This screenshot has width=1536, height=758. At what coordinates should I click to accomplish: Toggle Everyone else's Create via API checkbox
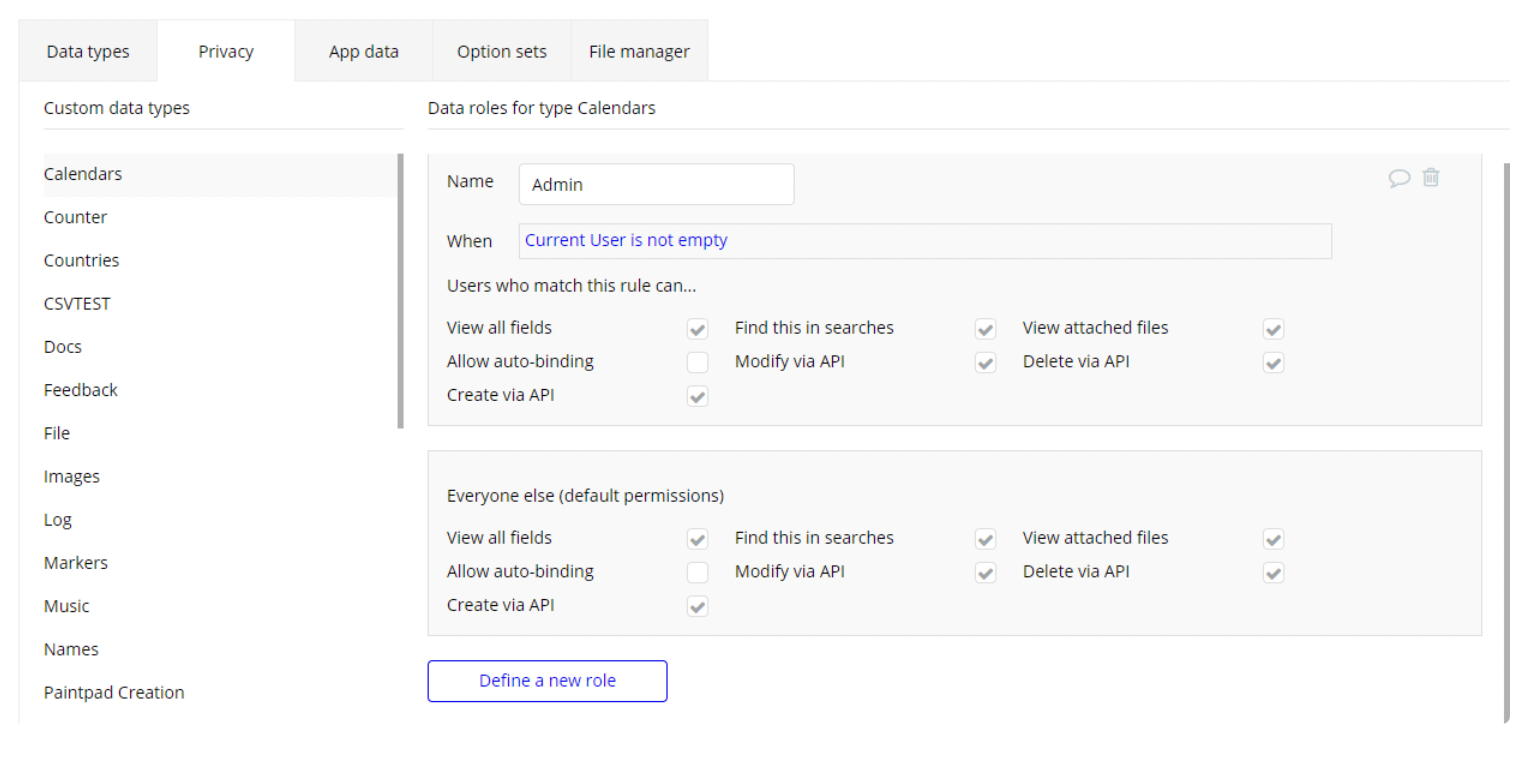coord(698,606)
